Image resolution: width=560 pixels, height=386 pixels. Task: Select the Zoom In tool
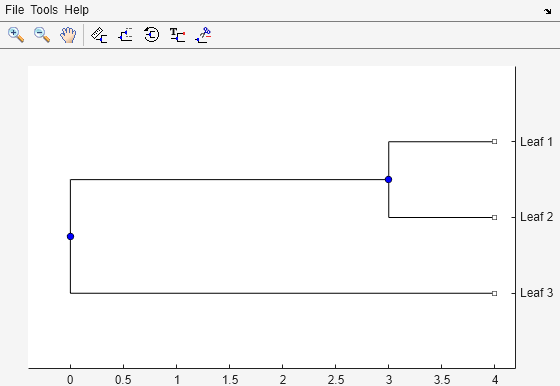coord(16,35)
